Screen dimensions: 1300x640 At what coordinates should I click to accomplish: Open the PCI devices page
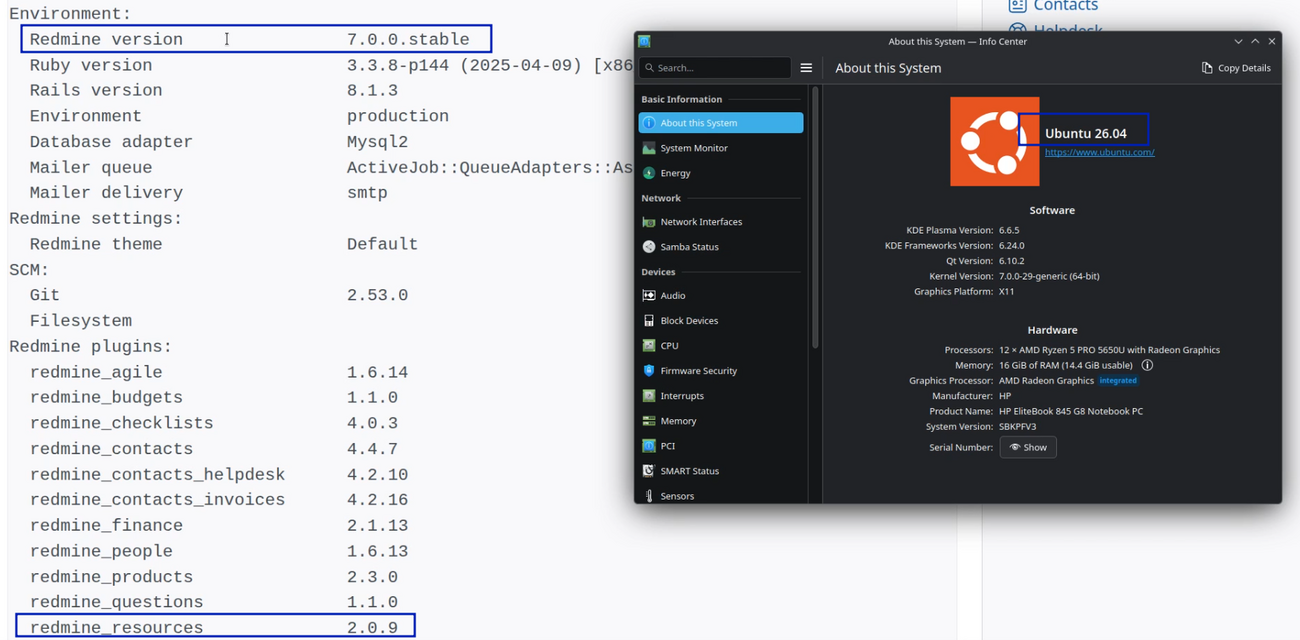pyautogui.click(x=720, y=445)
